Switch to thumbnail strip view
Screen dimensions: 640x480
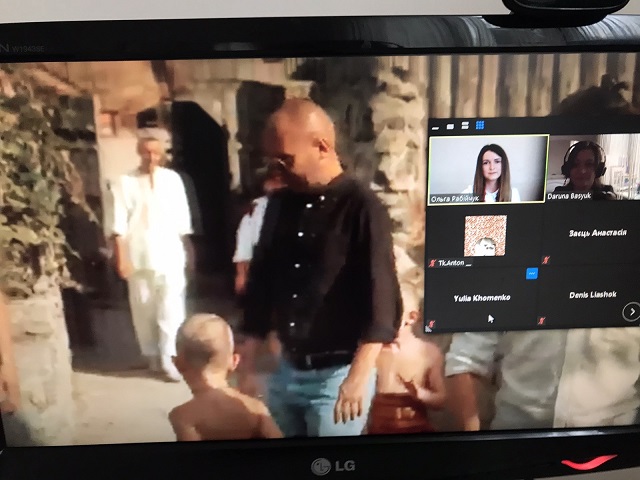(x=465, y=125)
